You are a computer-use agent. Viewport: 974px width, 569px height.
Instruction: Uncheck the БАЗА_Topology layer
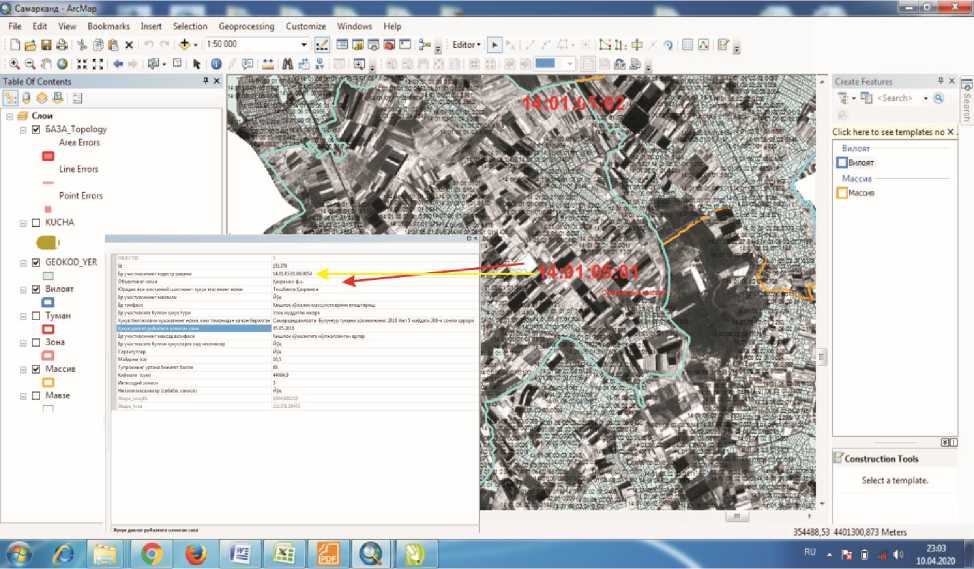(x=36, y=129)
